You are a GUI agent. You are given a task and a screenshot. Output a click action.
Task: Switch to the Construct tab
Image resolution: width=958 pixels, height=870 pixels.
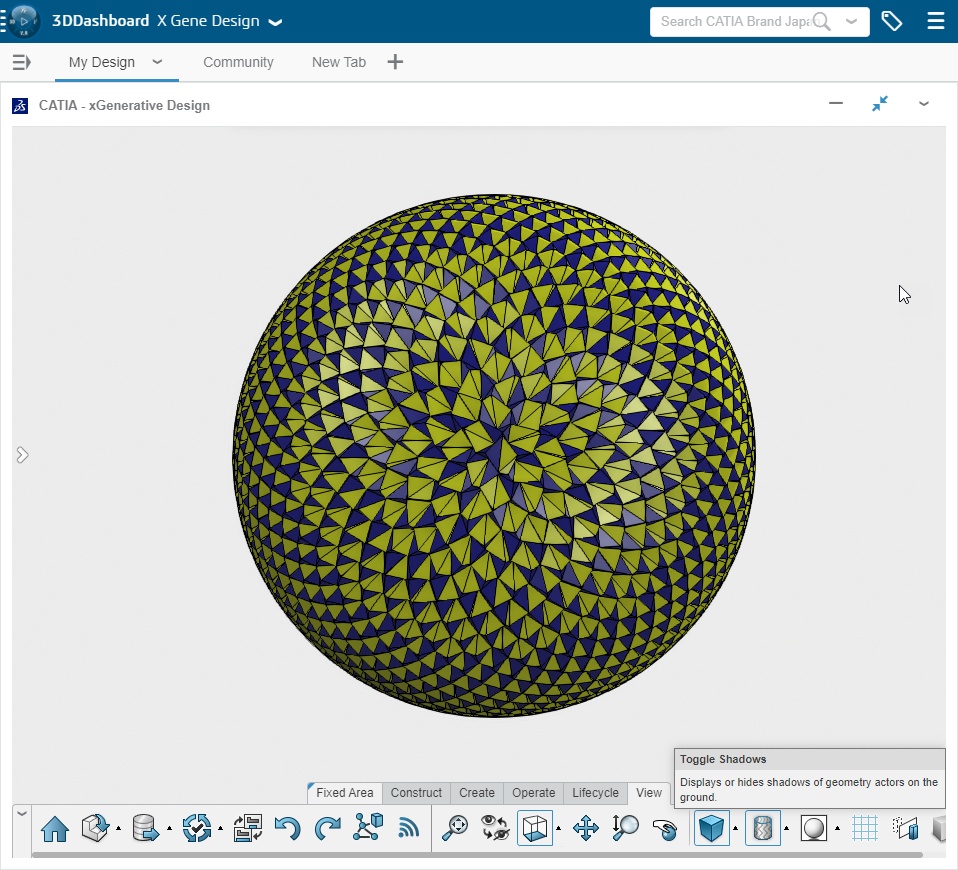(416, 792)
